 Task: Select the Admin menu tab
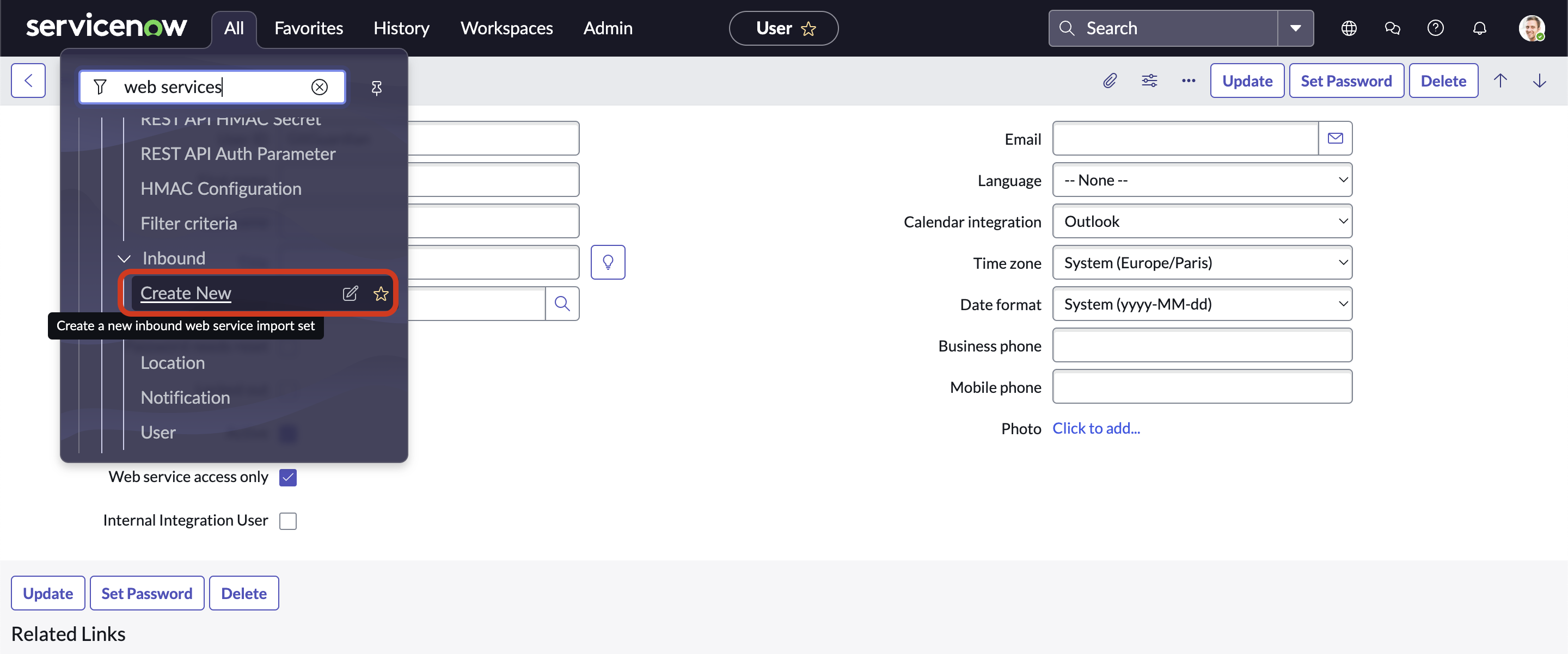pos(608,27)
